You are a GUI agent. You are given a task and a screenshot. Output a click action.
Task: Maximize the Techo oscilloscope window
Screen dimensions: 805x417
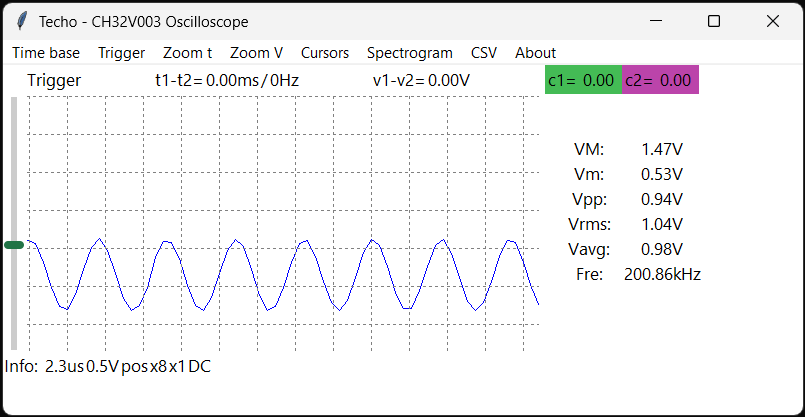point(714,22)
